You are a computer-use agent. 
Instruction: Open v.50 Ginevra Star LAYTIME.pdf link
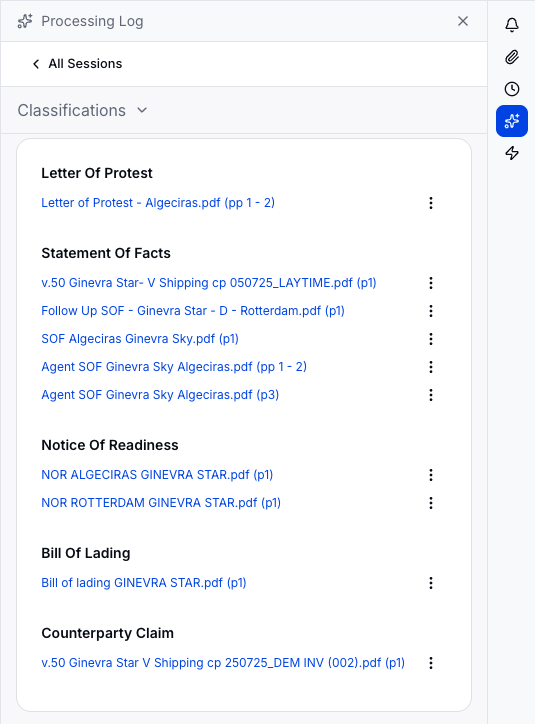(209, 283)
